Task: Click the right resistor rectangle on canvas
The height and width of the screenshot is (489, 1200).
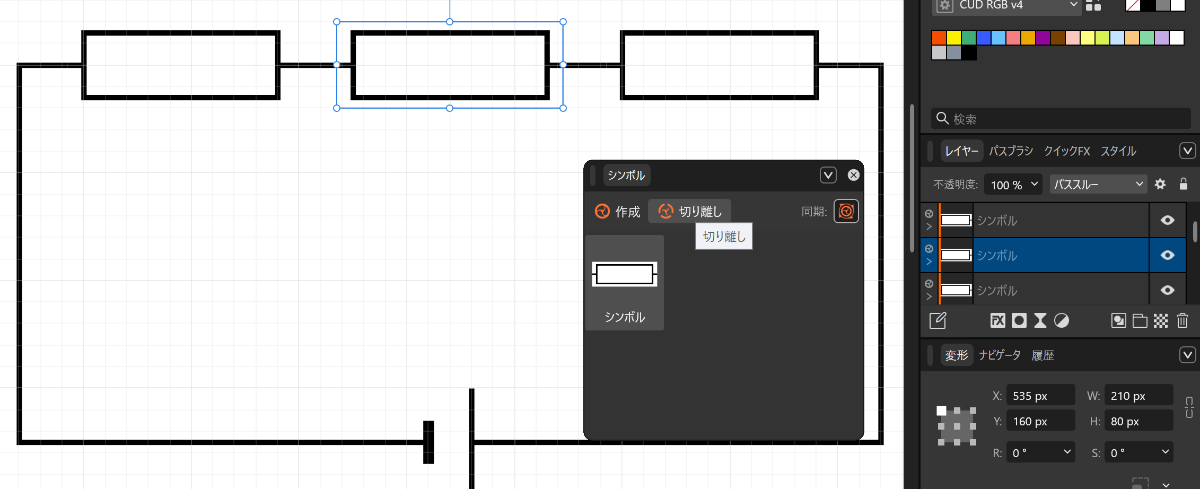Action: (719, 65)
